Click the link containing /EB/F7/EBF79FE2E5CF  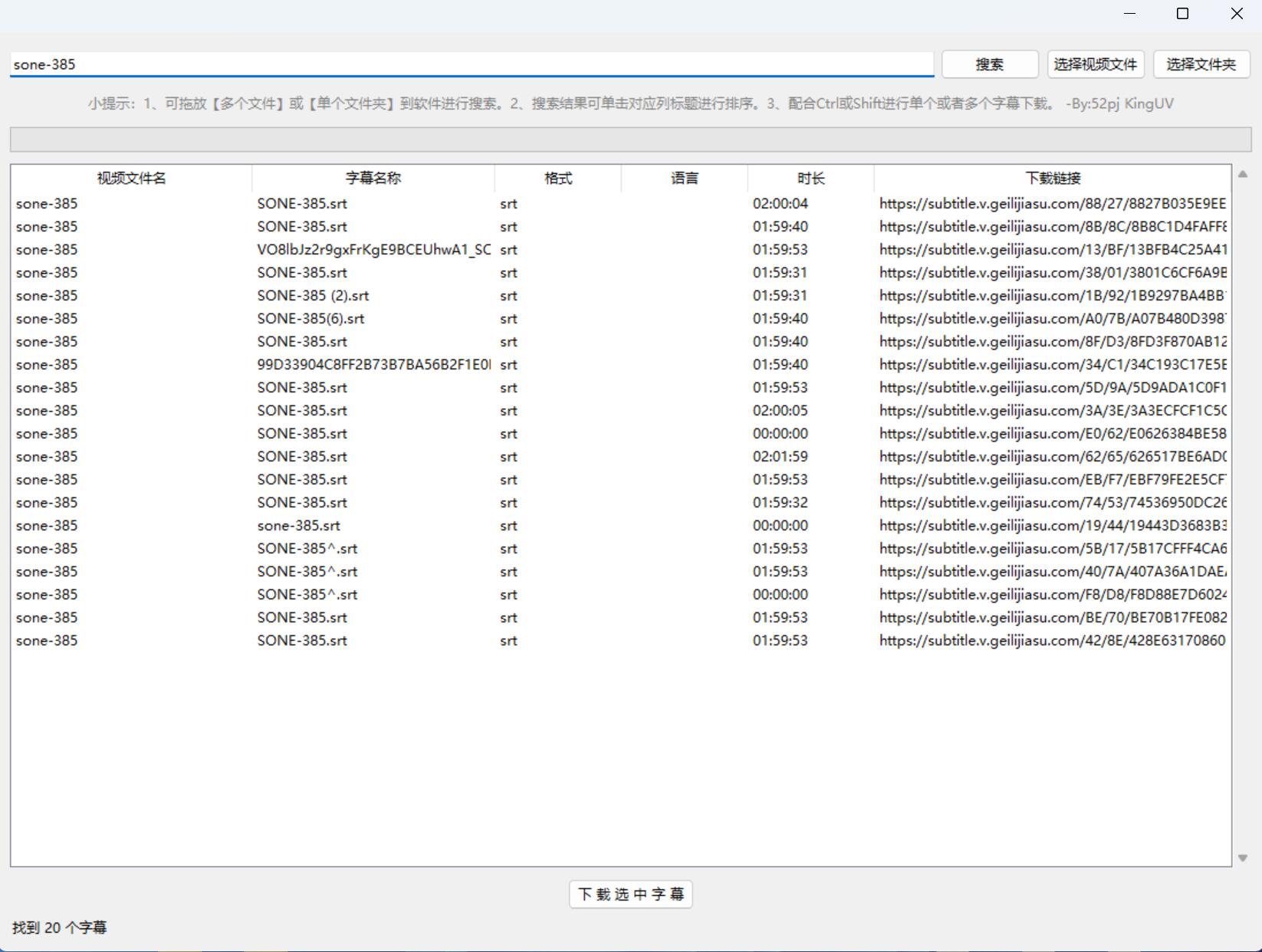click(x=1053, y=480)
